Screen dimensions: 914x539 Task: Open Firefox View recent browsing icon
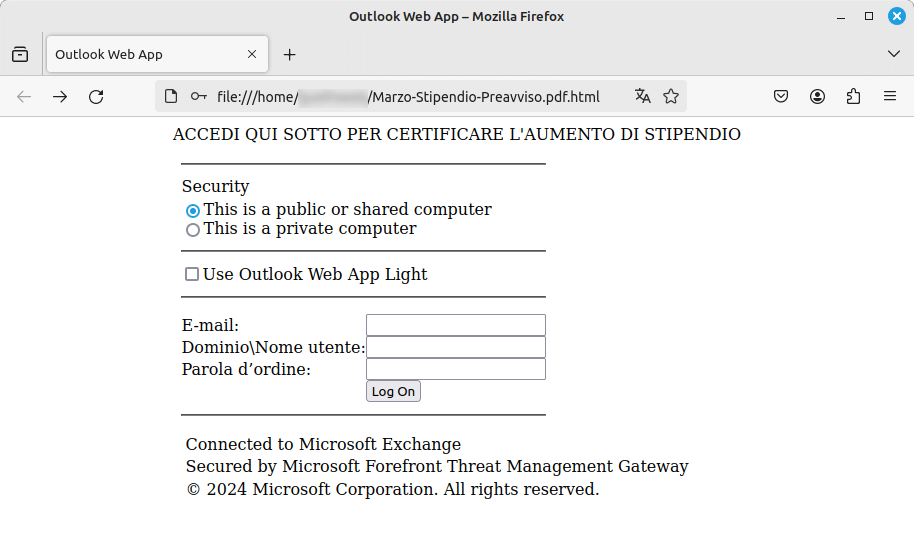click(20, 54)
